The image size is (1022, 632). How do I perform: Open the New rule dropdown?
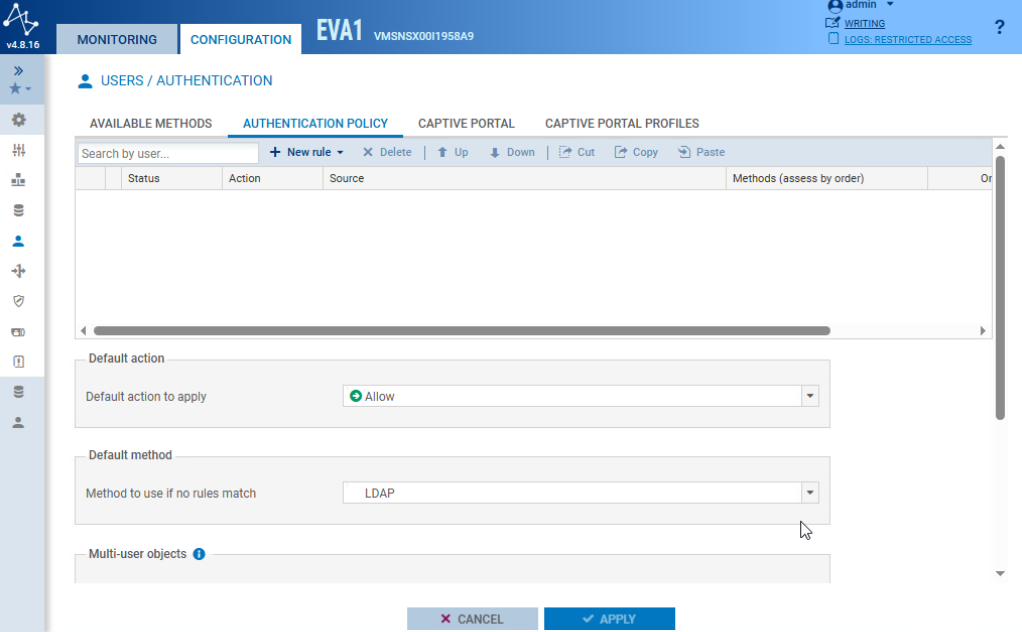point(306,152)
